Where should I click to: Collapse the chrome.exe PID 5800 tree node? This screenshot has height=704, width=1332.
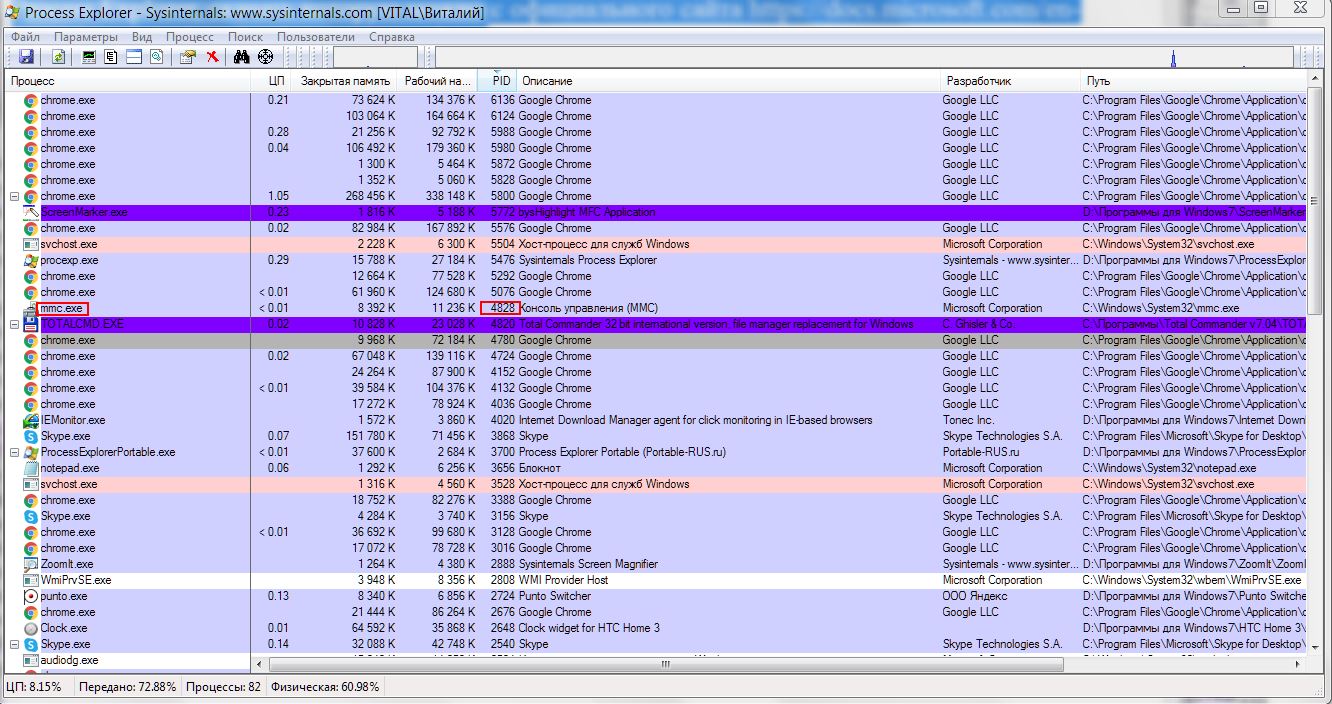[x=15, y=196]
